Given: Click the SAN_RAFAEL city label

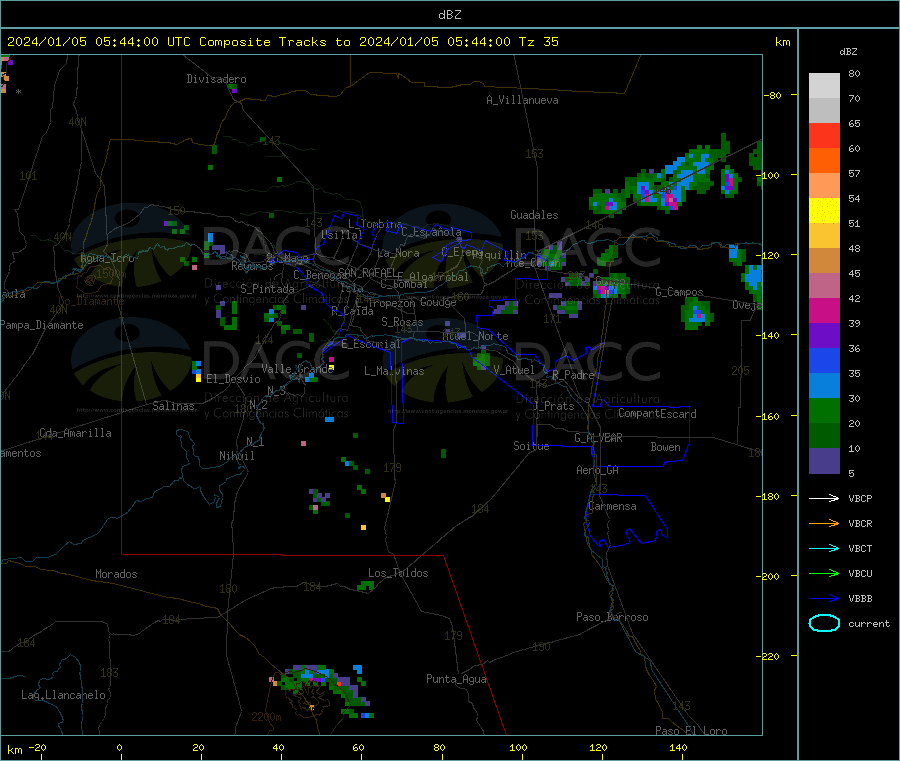Looking at the screenshot, I should [x=367, y=272].
